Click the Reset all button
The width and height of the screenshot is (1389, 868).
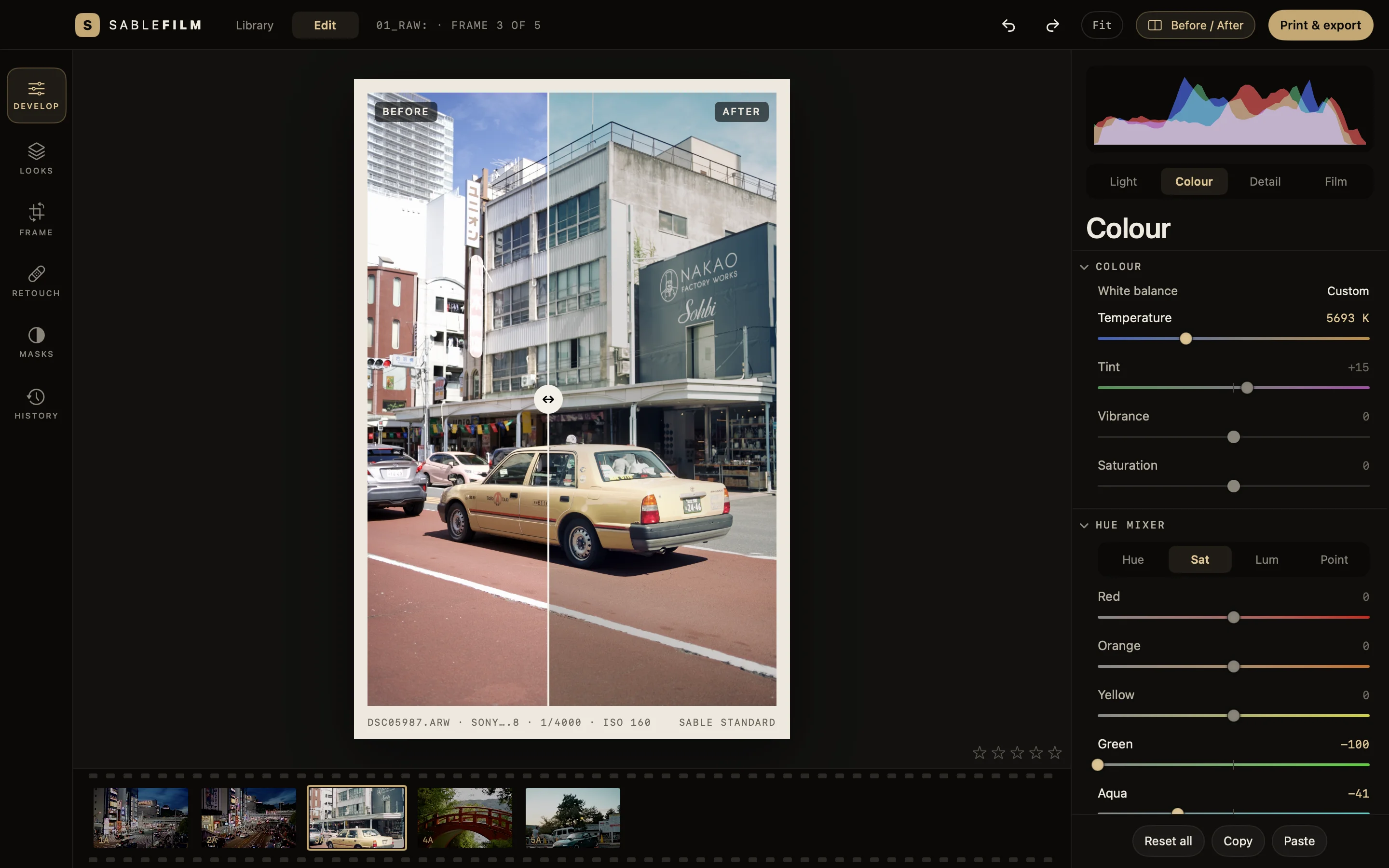(1168, 841)
